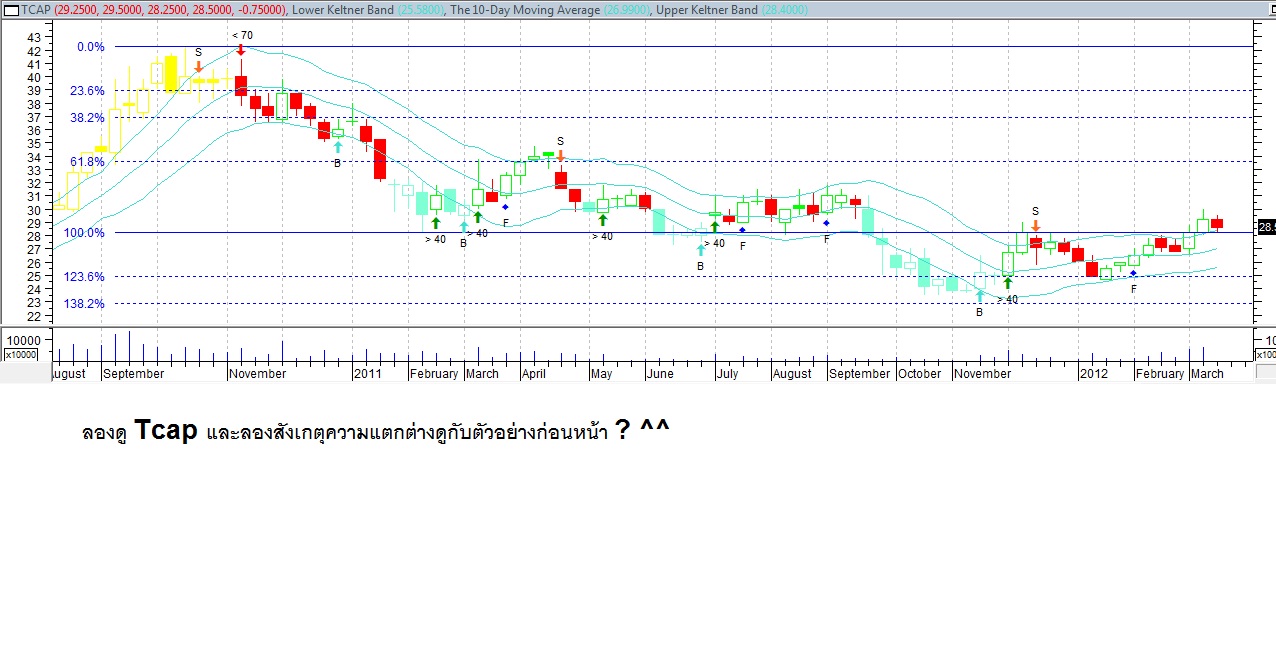1276x671 pixels.
Task: Click the x10000 volume scale box
Action: click(20, 355)
